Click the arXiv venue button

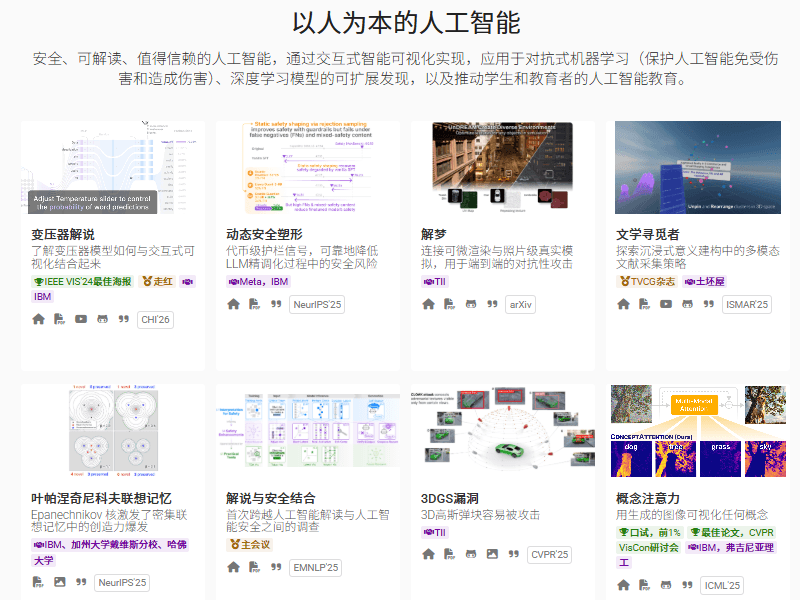(x=520, y=305)
